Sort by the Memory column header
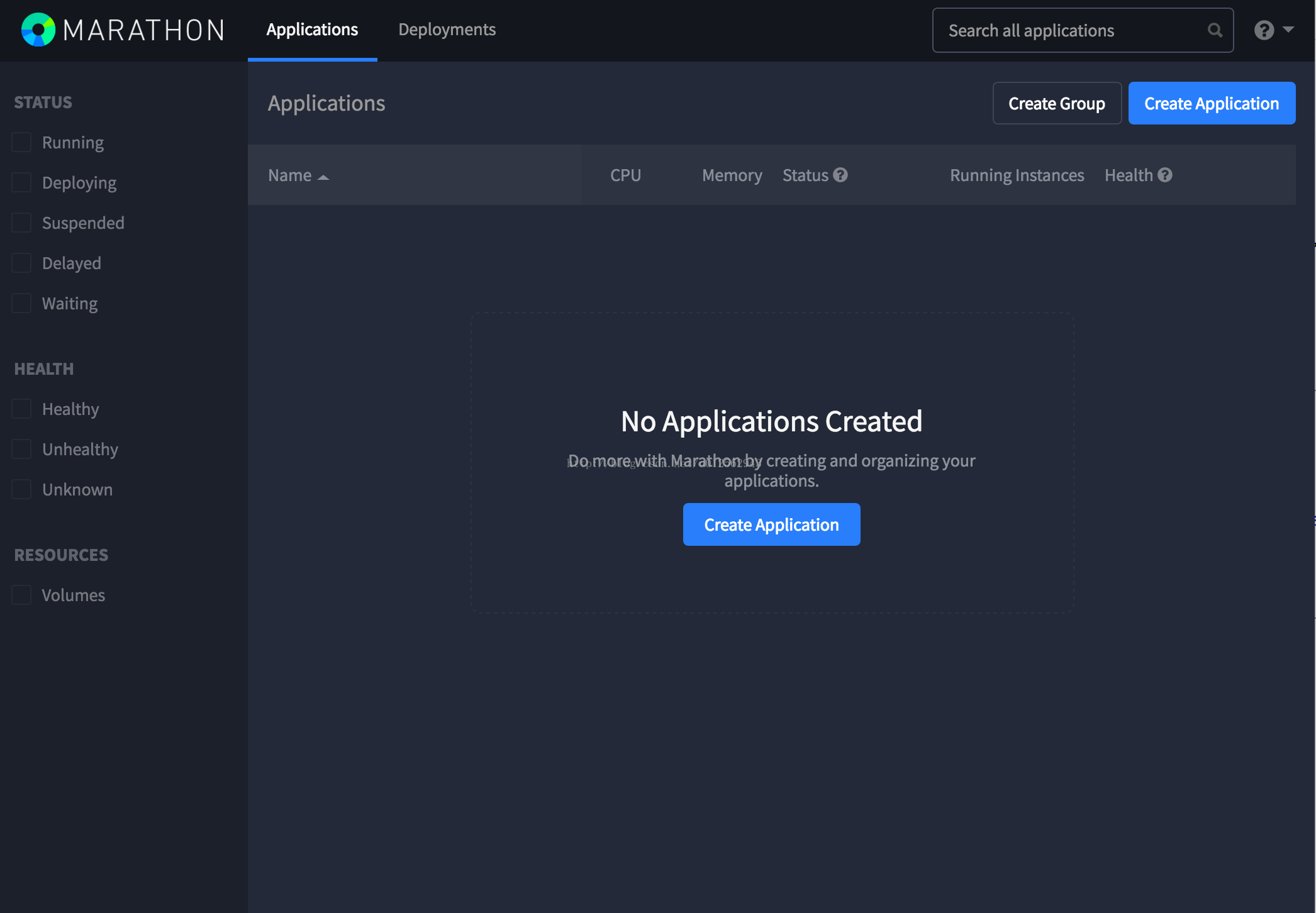This screenshot has height=913, width=1316. point(732,175)
